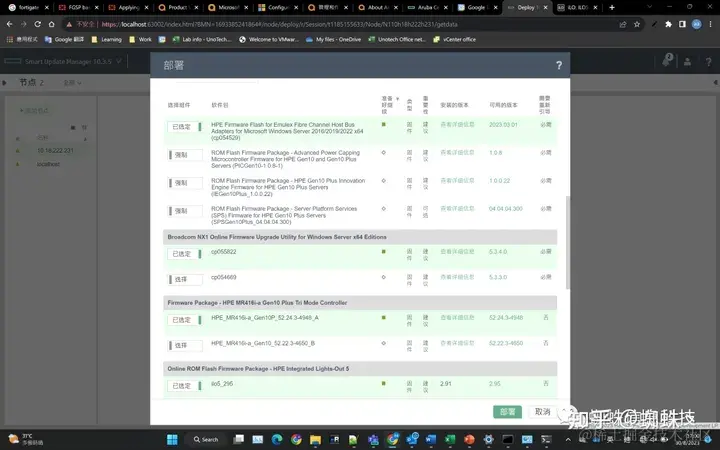The image size is (720, 450).
Task: Click the browser home icon
Action: click(x=51, y=24)
